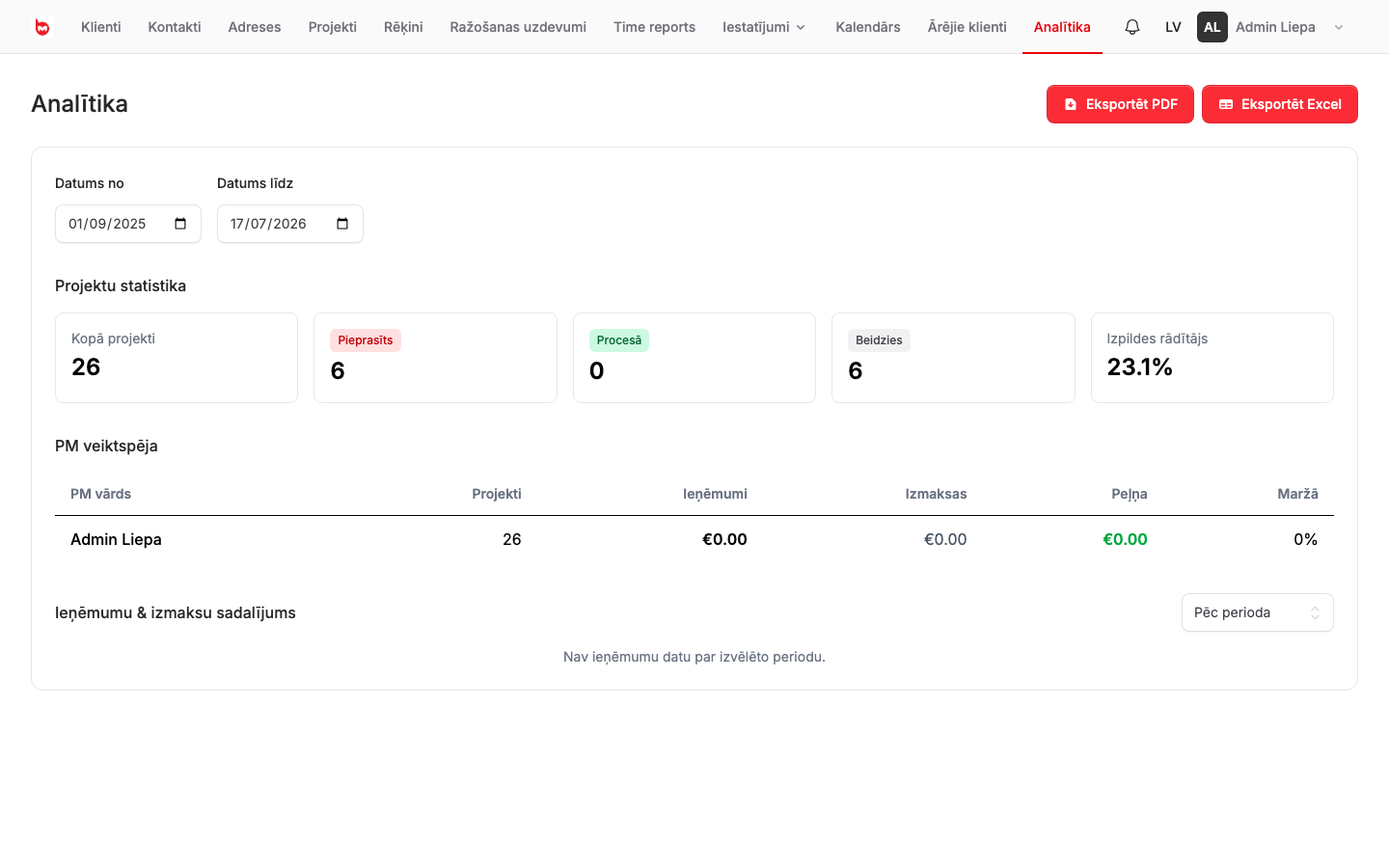Click the AL user avatar
This screenshot has height=868, width=1389.
point(1212,27)
